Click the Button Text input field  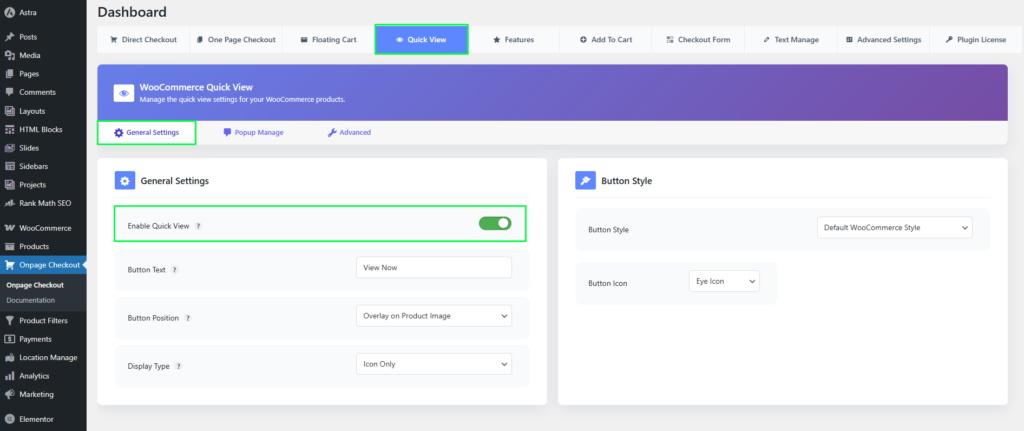coord(433,268)
